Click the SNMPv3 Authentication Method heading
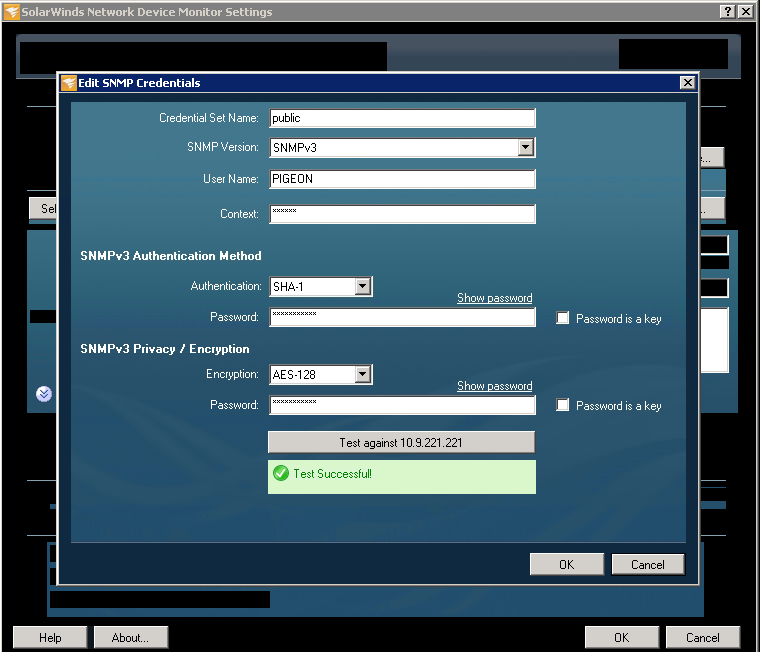The width and height of the screenshot is (760, 652). pos(171,255)
